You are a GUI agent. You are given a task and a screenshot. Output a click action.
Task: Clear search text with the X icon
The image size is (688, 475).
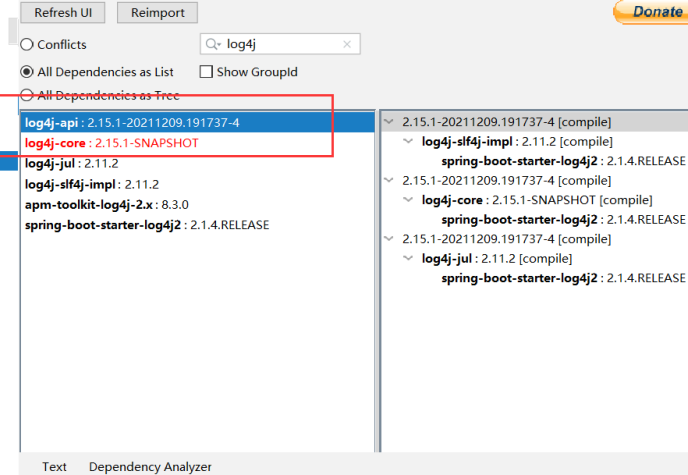pyautogui.click(x=347, y=44)
